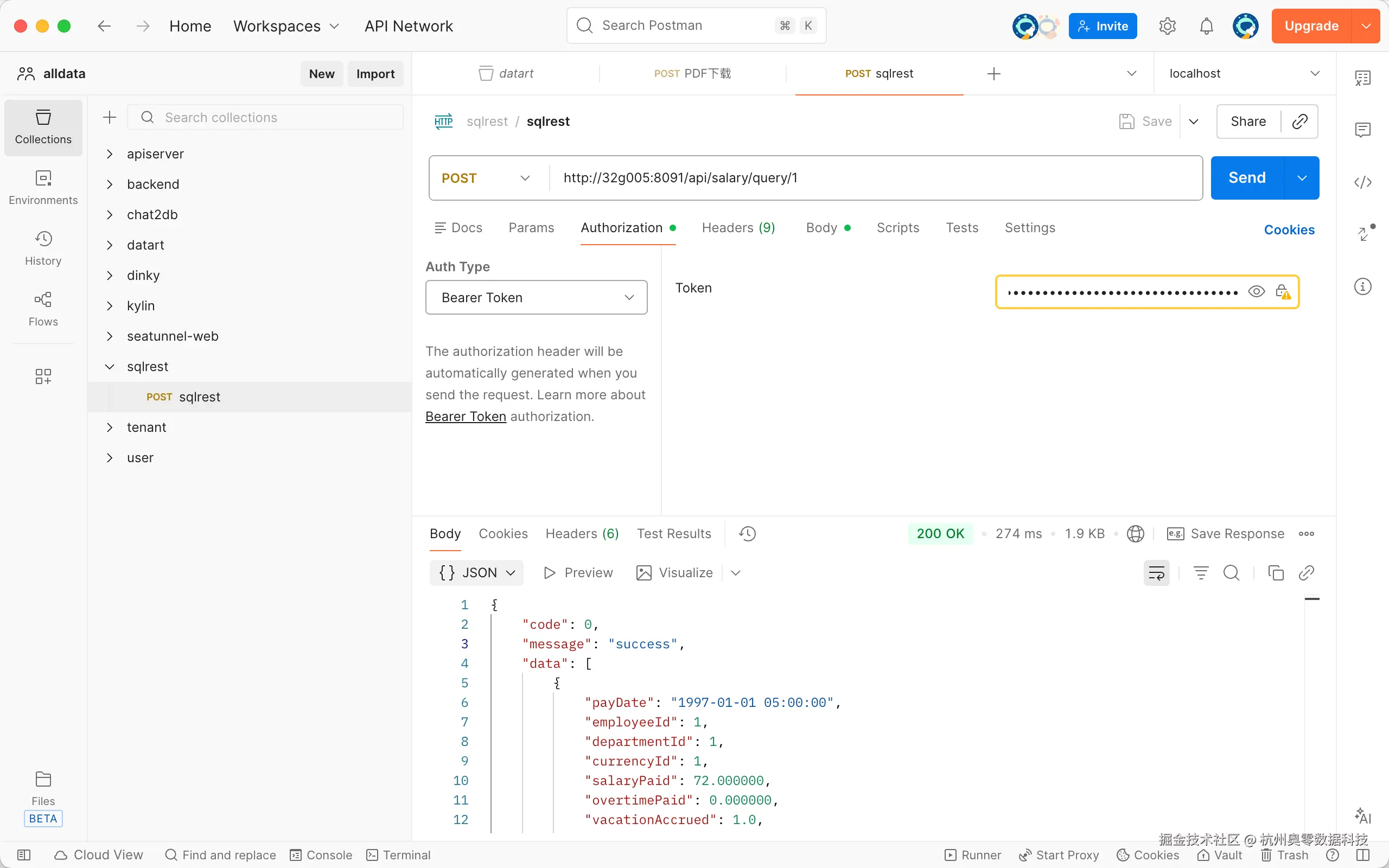Open the Bearer Token documentation link
This screenshot has height=868, width=1389.
click(x=466, y=417)
